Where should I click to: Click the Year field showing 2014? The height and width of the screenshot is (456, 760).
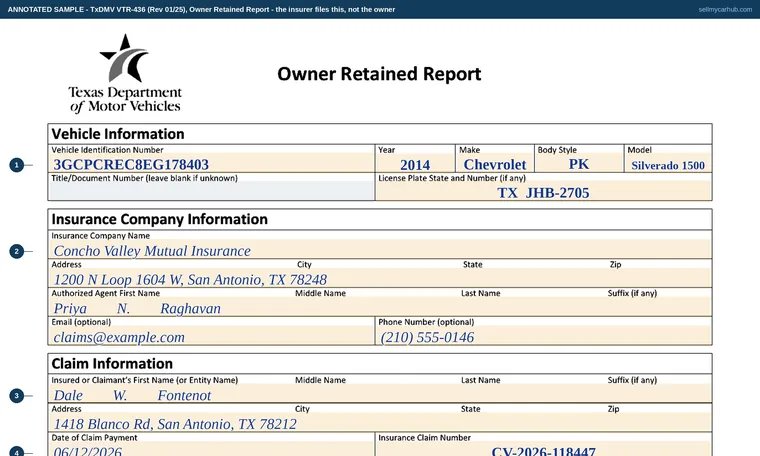click(x=415, y=164)
